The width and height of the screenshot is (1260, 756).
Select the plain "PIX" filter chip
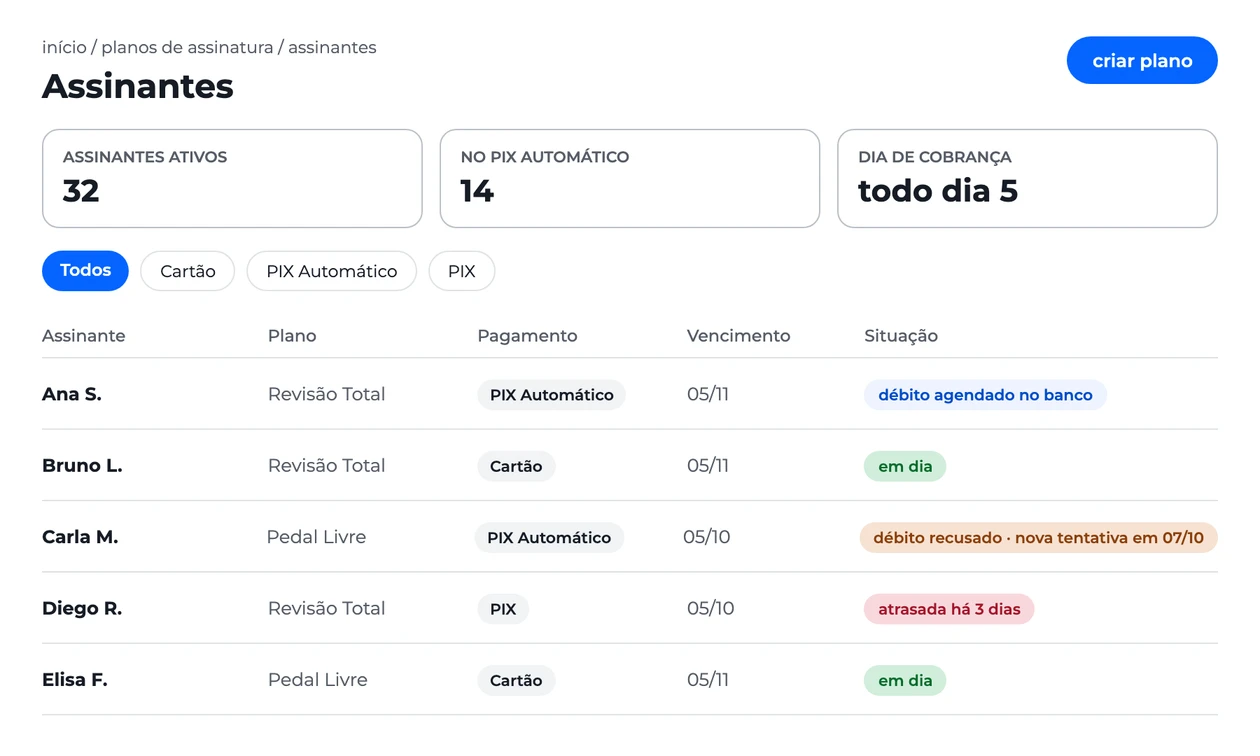pyautogui.click(x=462, y=271)
